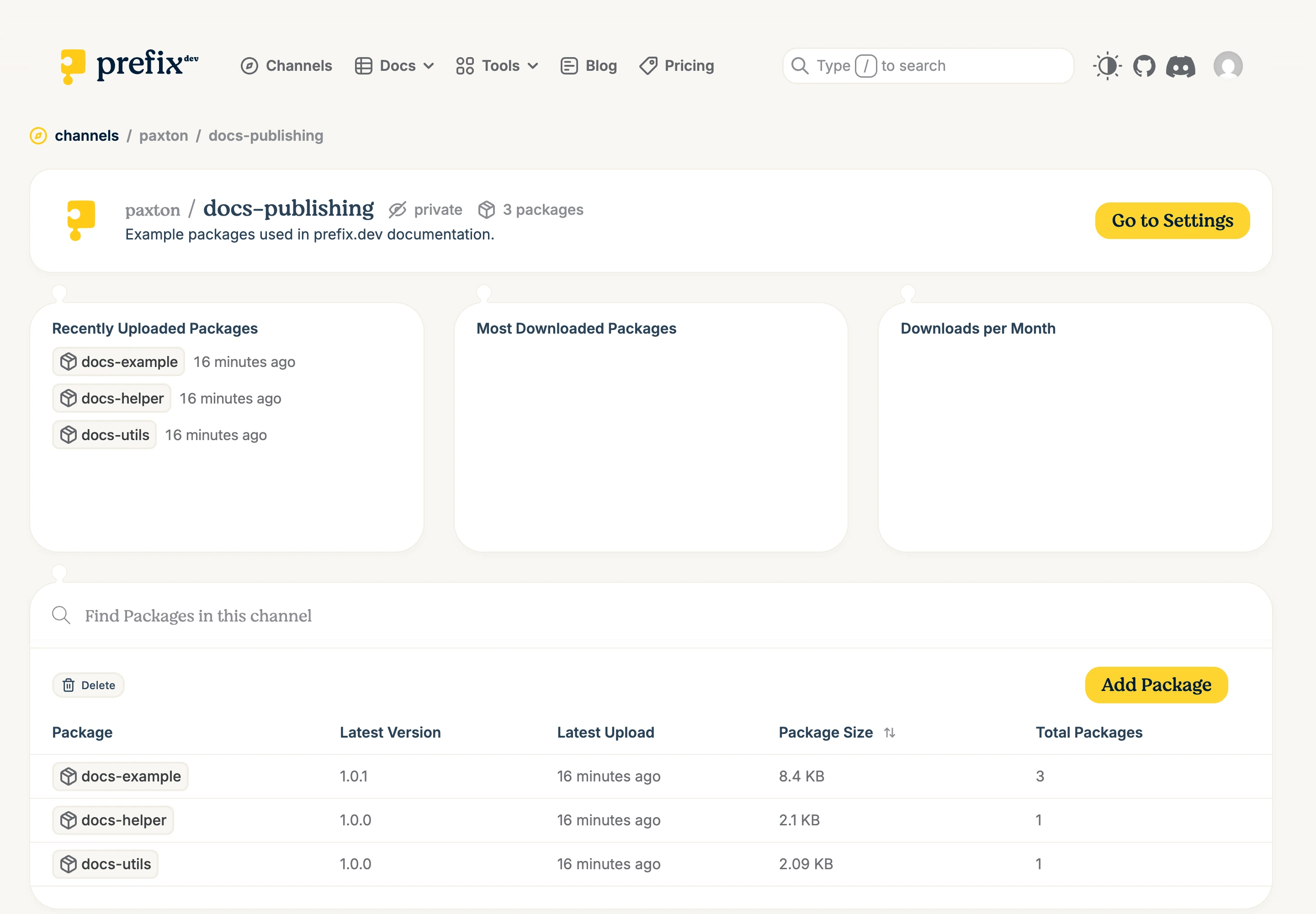This screenshot has height=914, width=1316.
Task: Sort by Latest Version column header
Action: [x=391, y=733]
